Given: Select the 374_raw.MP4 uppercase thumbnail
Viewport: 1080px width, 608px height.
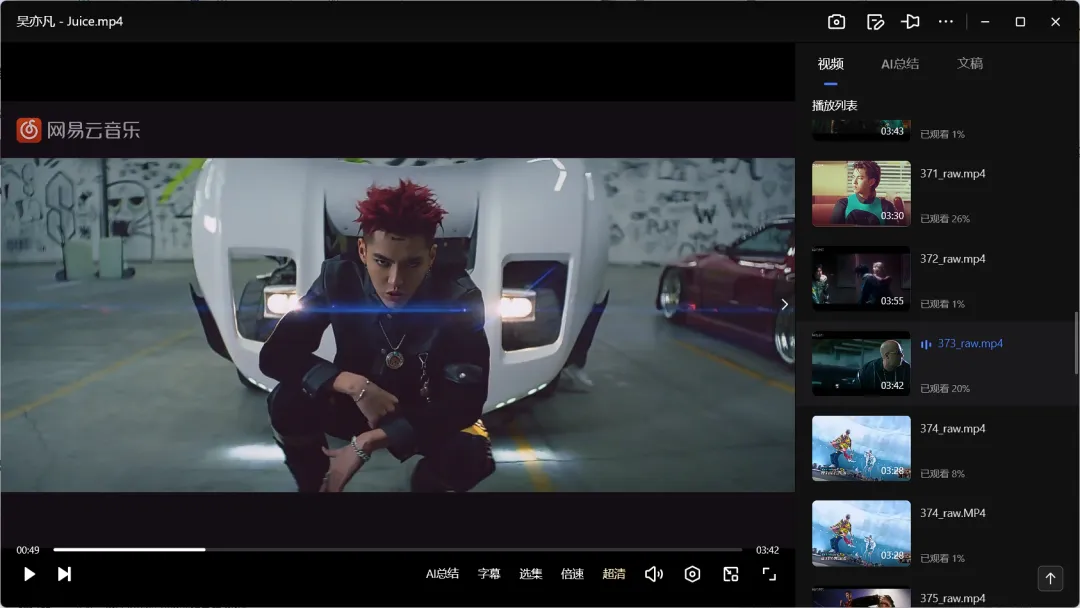Looking at the screenshot, I should (x=861, y=533).
